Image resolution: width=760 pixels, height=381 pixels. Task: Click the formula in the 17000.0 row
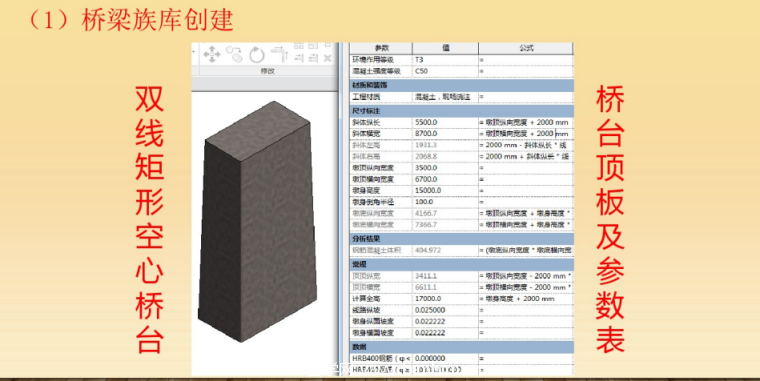526,299
